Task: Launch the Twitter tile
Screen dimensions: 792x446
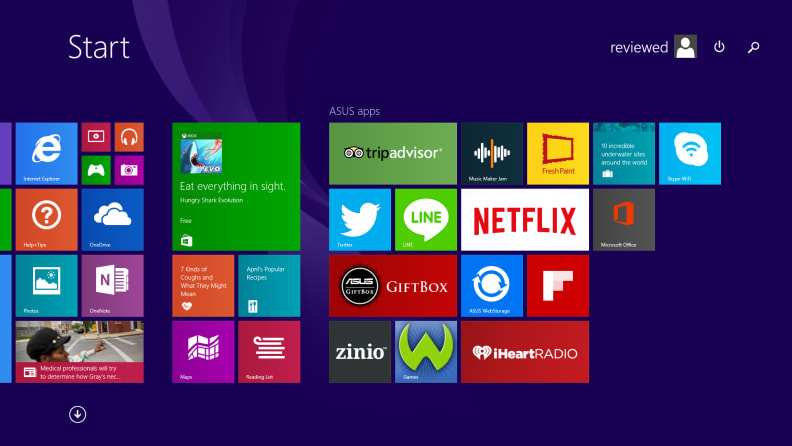Action: pos(360,220)
